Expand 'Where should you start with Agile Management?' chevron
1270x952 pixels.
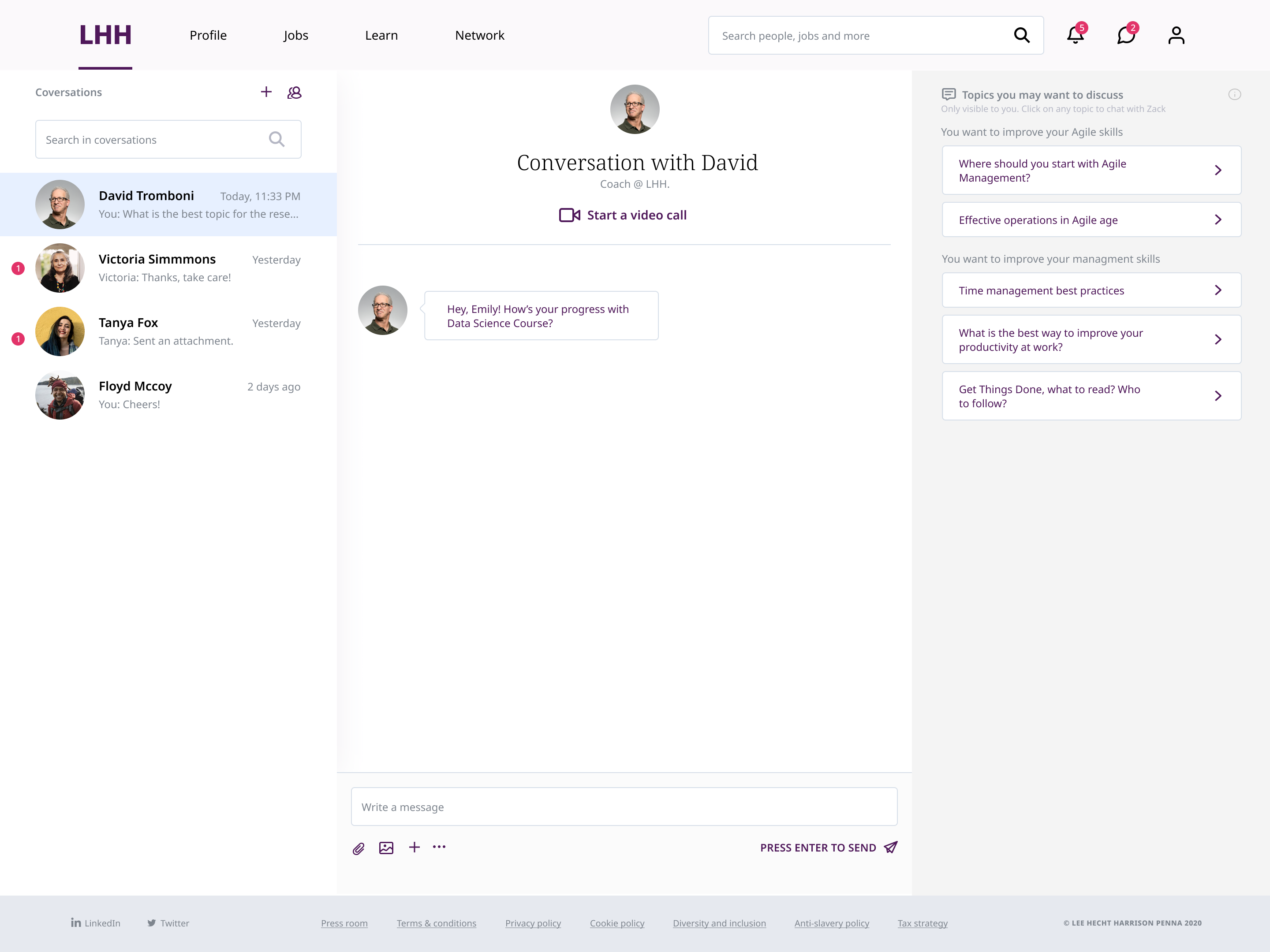[1218, 171]
